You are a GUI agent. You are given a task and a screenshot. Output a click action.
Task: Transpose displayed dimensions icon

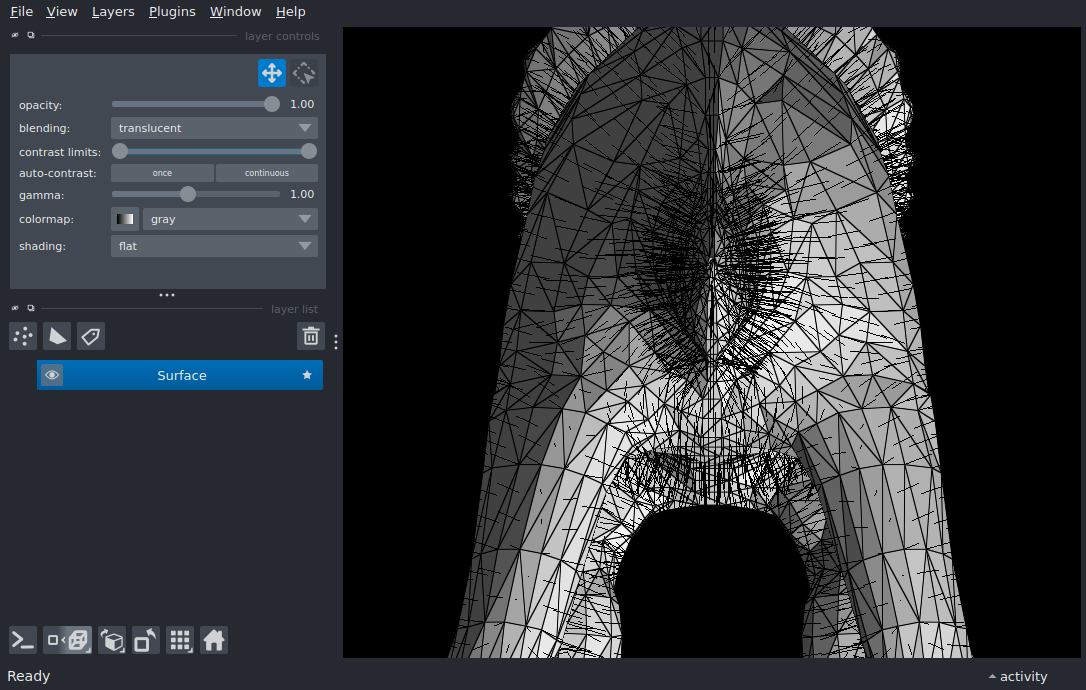pos(145,640)
